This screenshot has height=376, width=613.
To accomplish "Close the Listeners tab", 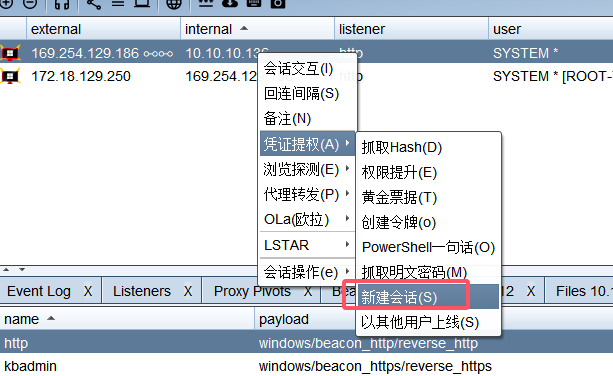I will click(188, 291).
